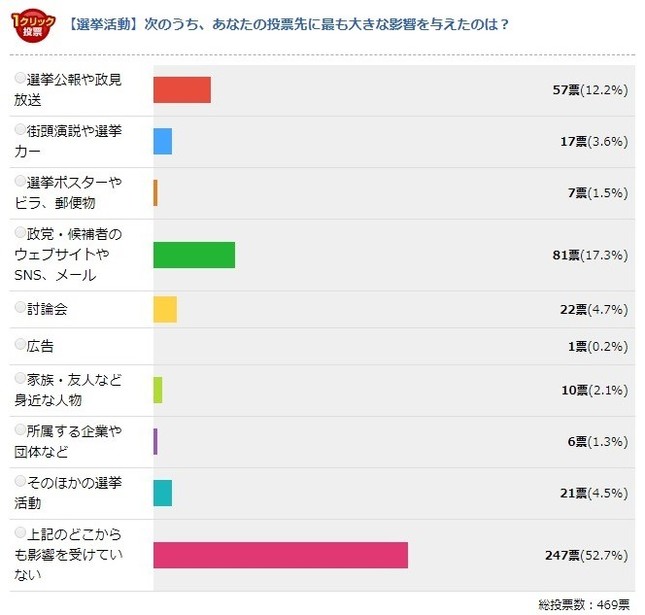Image resolution: width=645 pixels, height=615 pixels.
Task: Click the red bar for 選挙公報や政見放送
Action: coord(182,89)
